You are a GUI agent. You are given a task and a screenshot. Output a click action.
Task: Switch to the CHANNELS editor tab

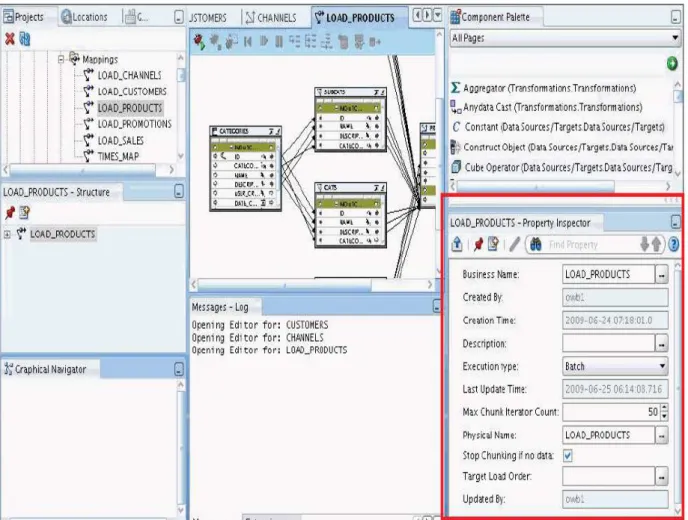pyautogui.click(x=271, y=18)
